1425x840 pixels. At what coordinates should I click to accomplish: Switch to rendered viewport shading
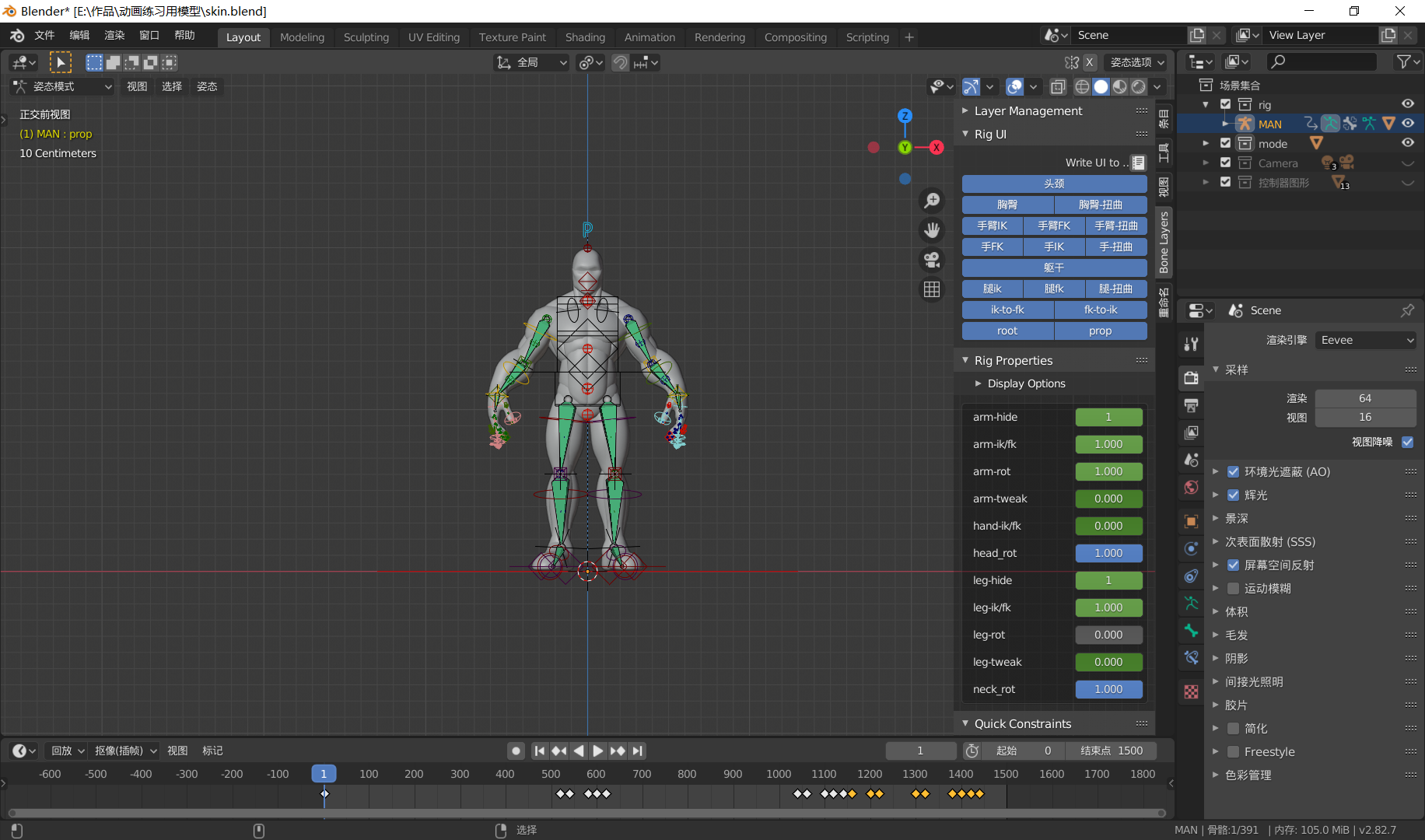coord(1138,86)
